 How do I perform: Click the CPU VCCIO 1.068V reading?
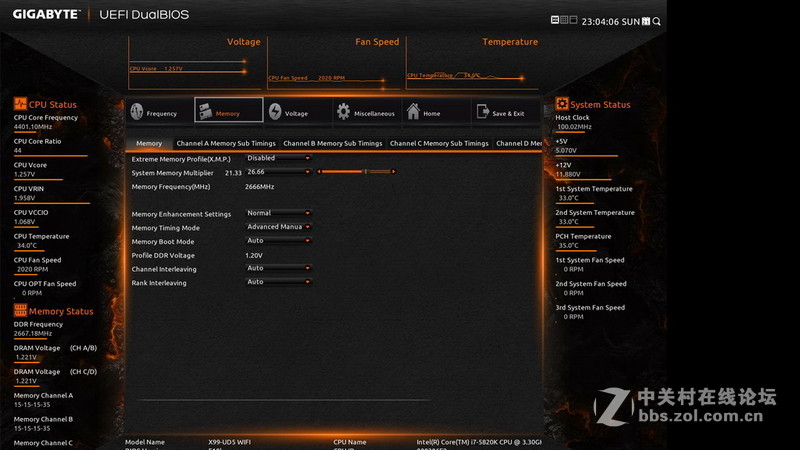point(24,221)
